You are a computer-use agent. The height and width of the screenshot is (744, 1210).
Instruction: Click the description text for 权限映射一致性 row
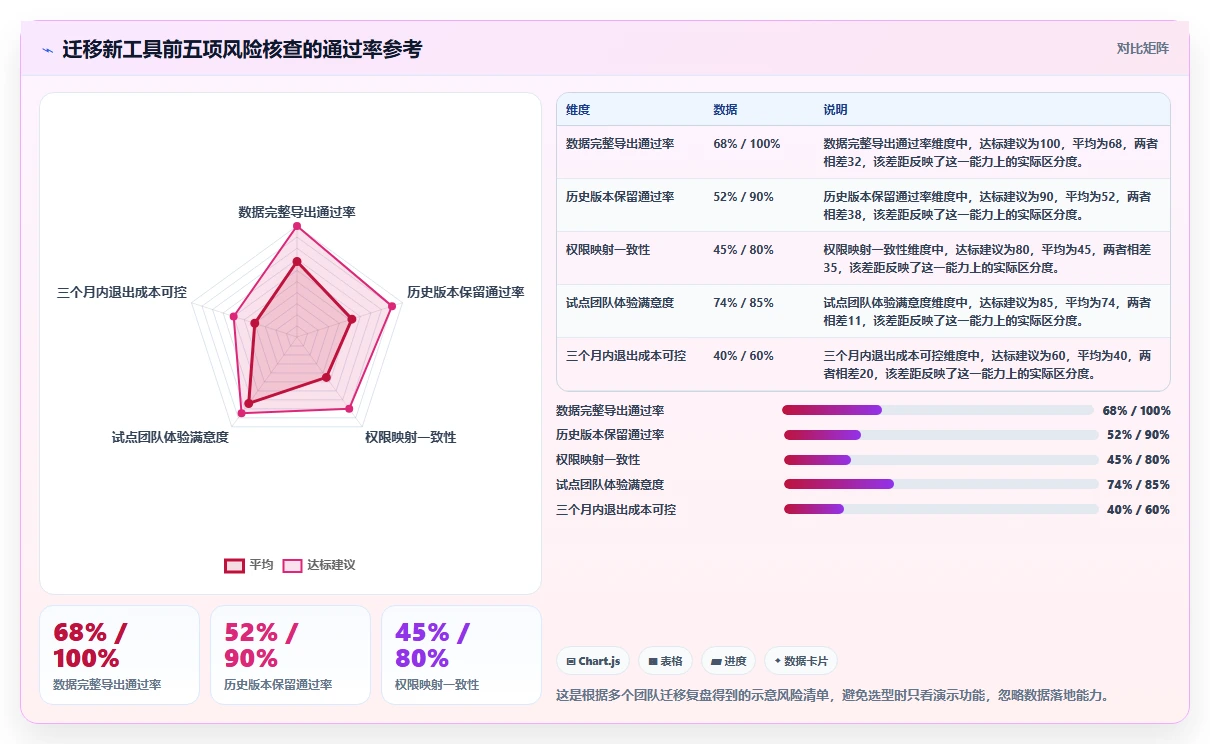pyautogui.click(x=987, y=259)
